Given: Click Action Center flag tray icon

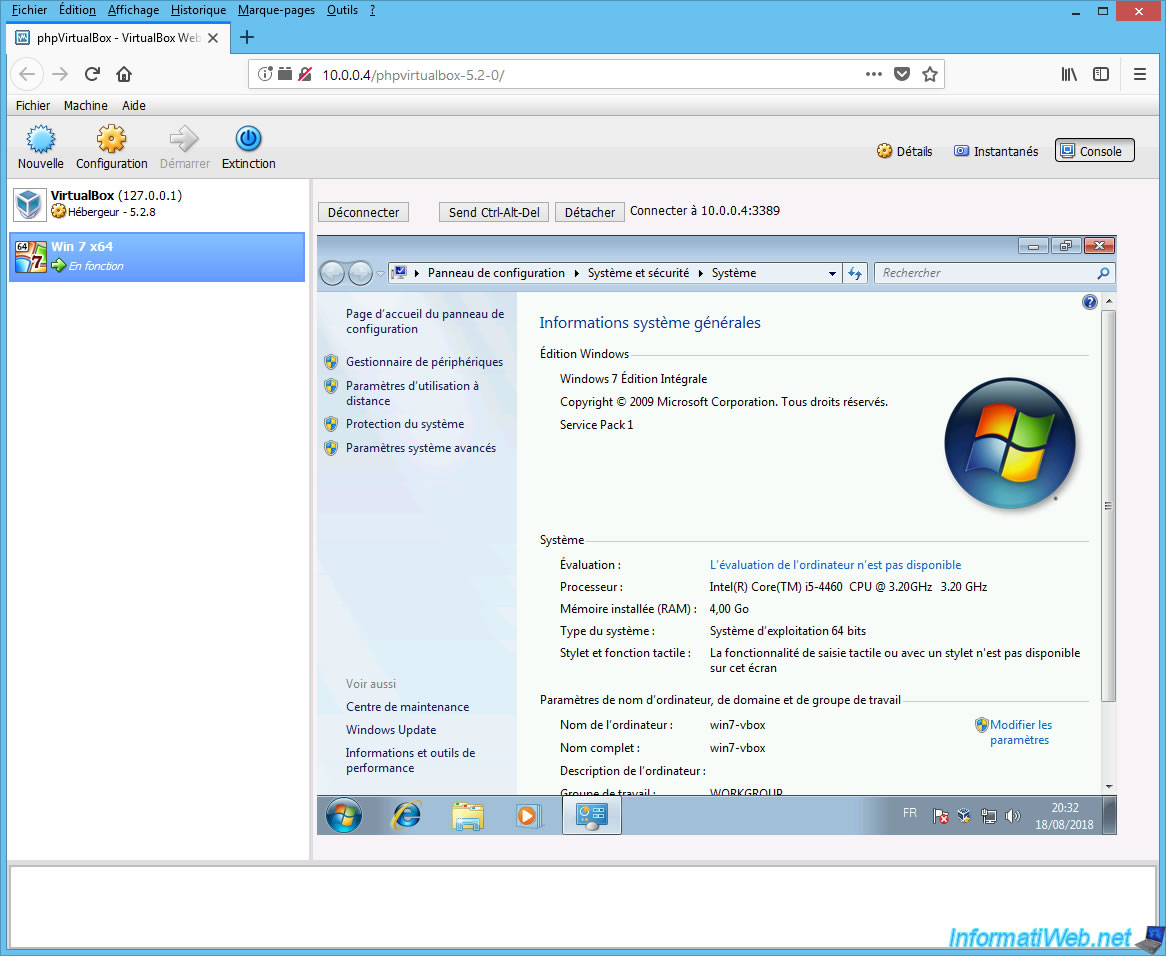Looking at the screenshot, I should (x=941, y=816).
